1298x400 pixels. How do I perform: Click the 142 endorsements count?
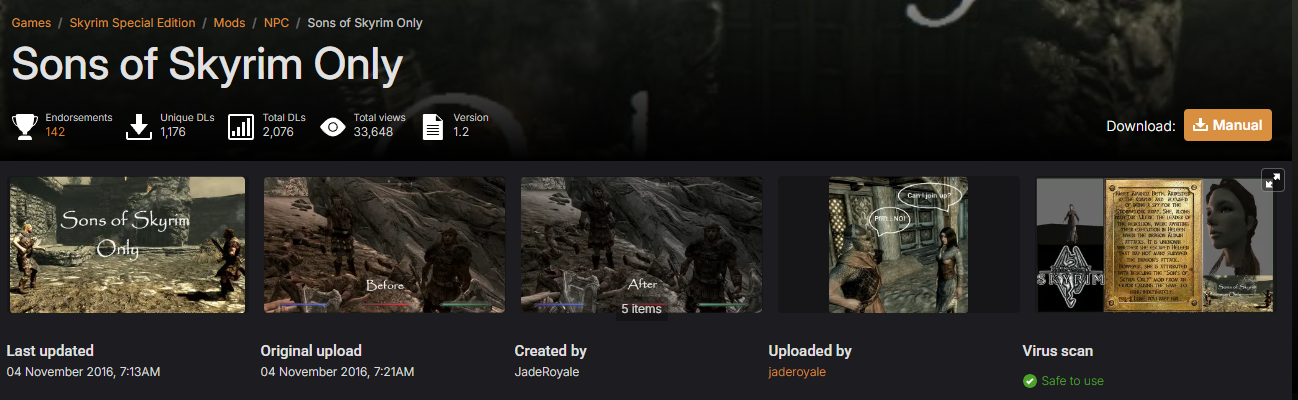click(55, 132)
